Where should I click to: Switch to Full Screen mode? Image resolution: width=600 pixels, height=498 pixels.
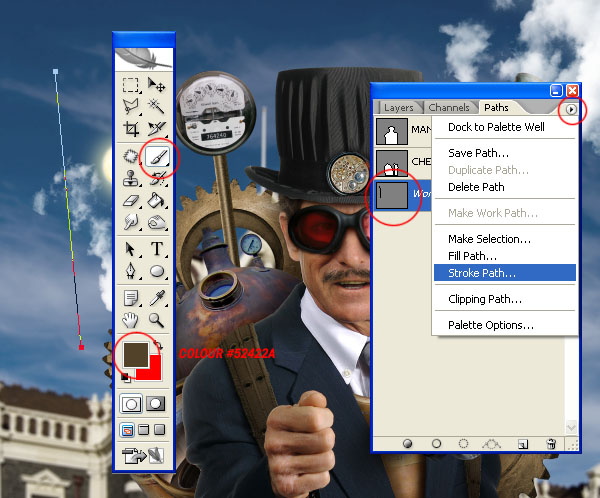(x=160, y=429)
